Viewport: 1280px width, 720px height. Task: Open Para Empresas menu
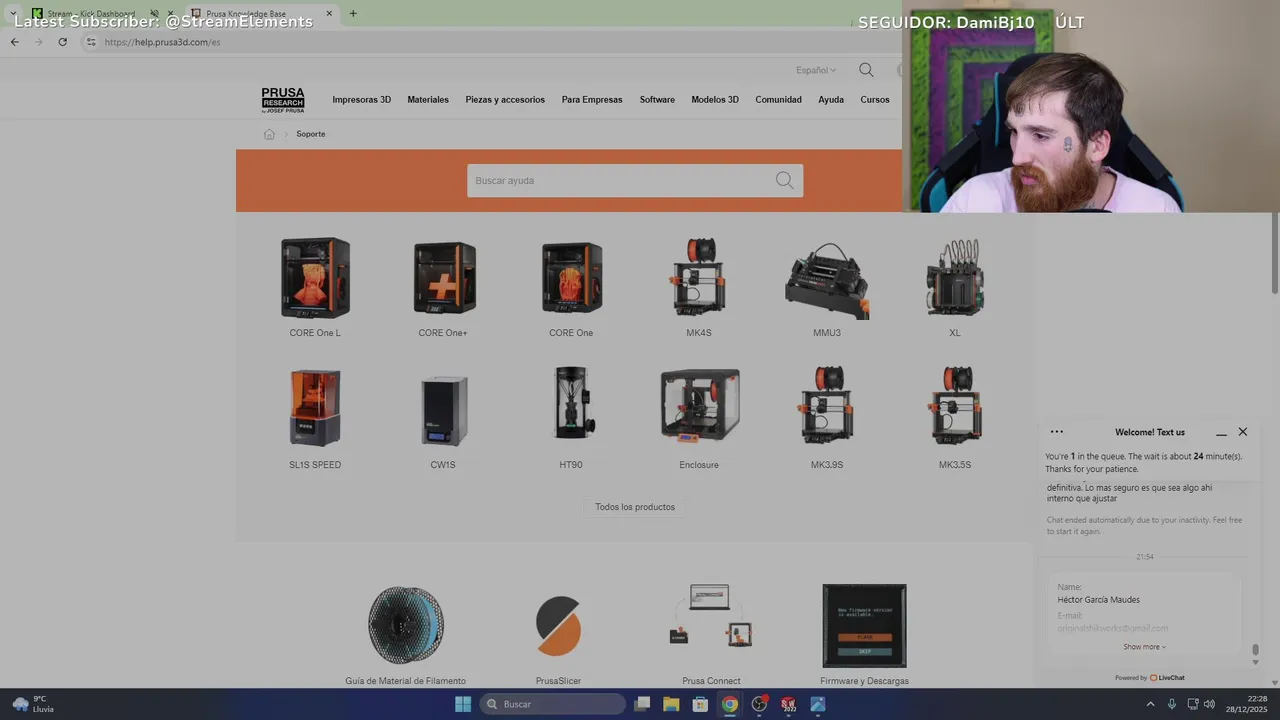(x=592, y=100)
